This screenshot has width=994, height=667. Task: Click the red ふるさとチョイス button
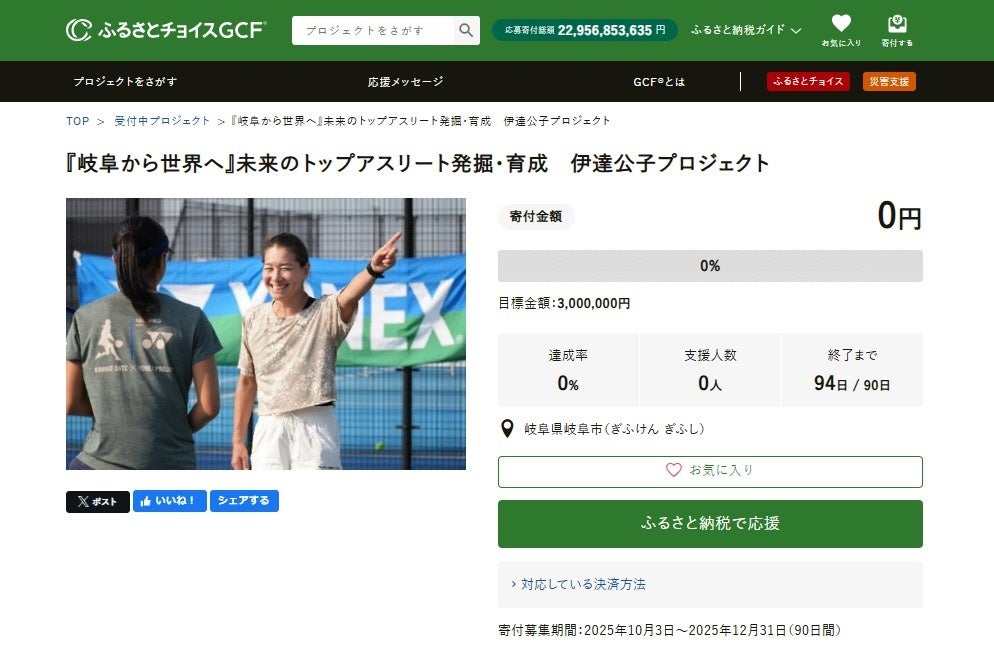coord(808,81)
